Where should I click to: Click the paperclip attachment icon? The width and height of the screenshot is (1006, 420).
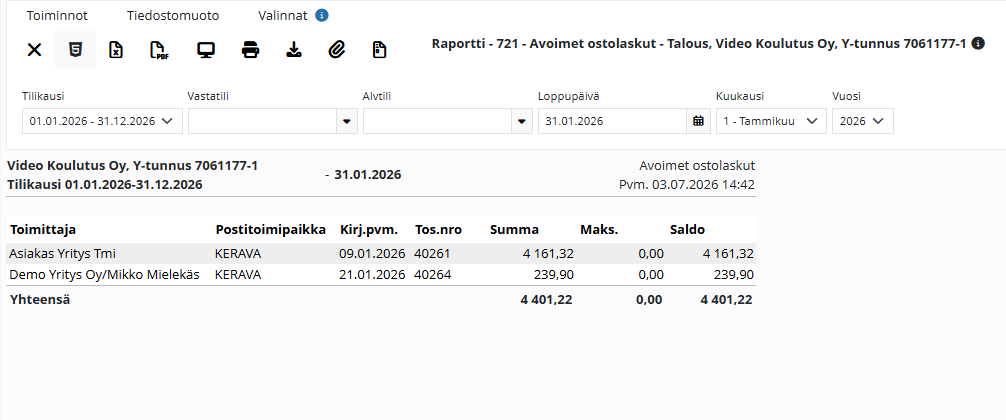(x=336, y=50)
